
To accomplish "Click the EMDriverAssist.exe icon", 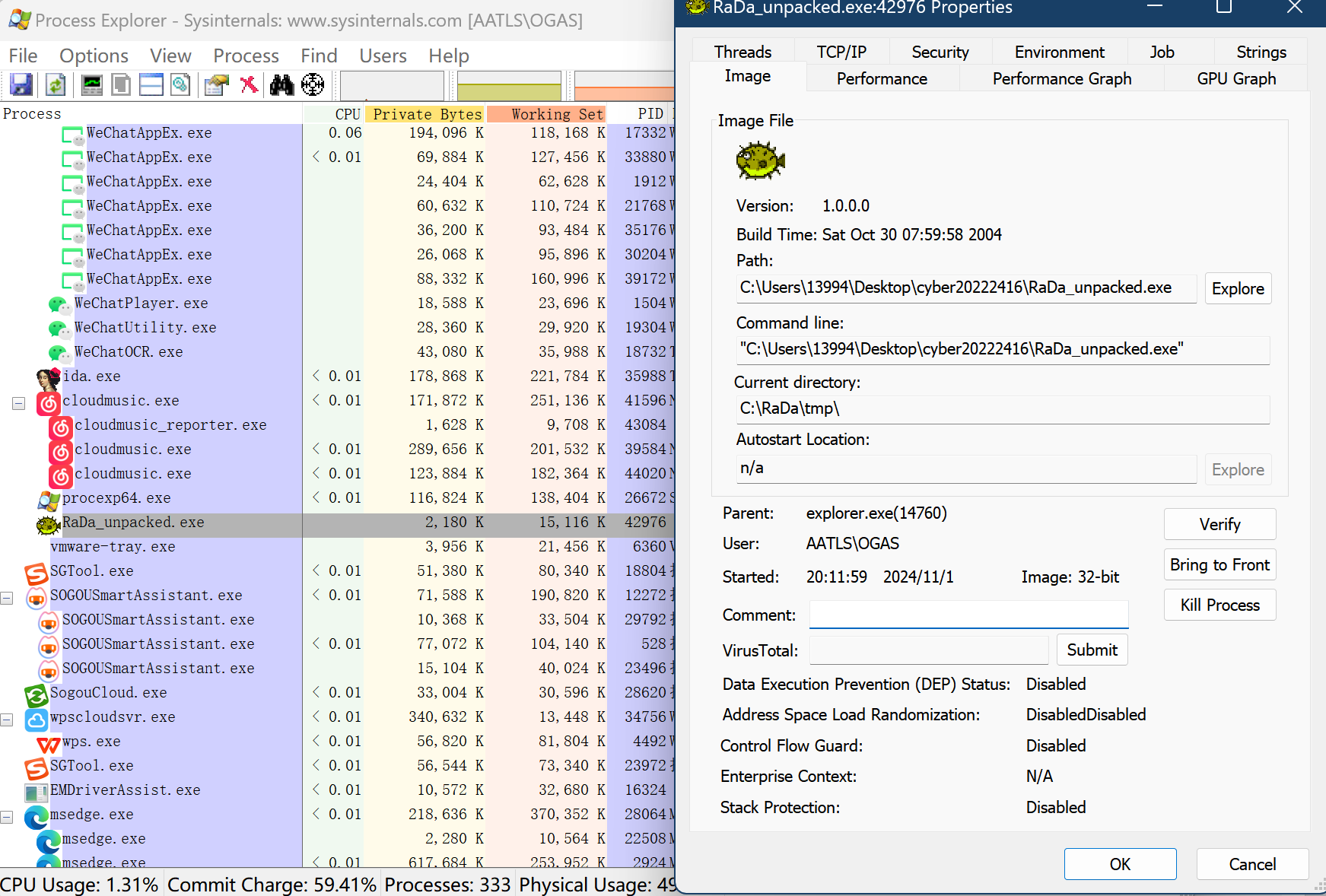I will [x=37, y=793].
